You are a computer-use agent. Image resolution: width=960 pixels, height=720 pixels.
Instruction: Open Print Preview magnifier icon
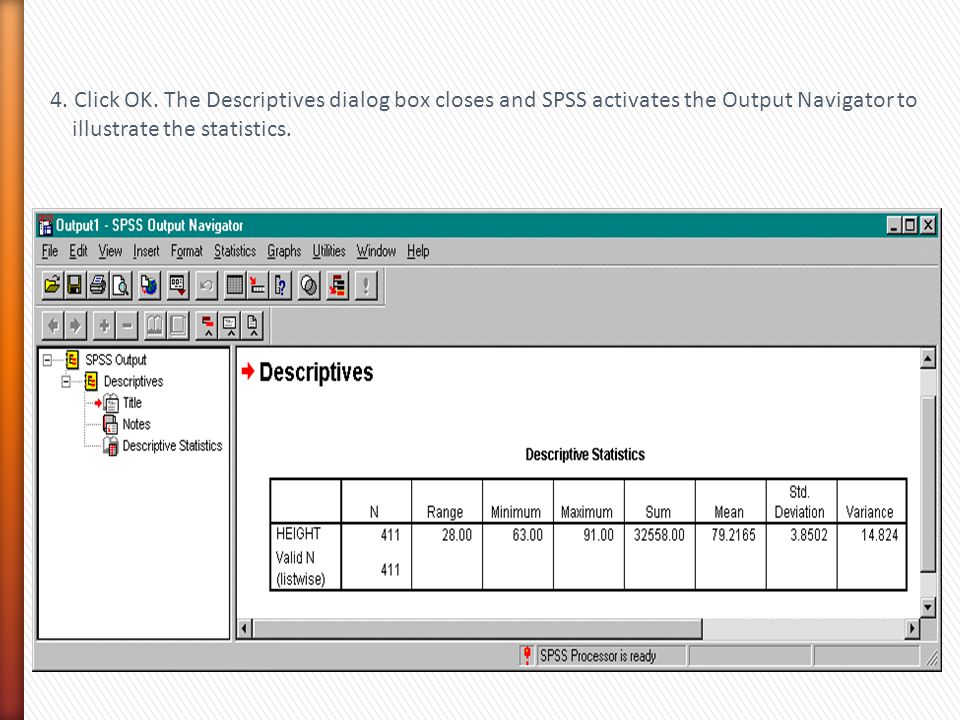pyautogui.click(x=121, y=285)
